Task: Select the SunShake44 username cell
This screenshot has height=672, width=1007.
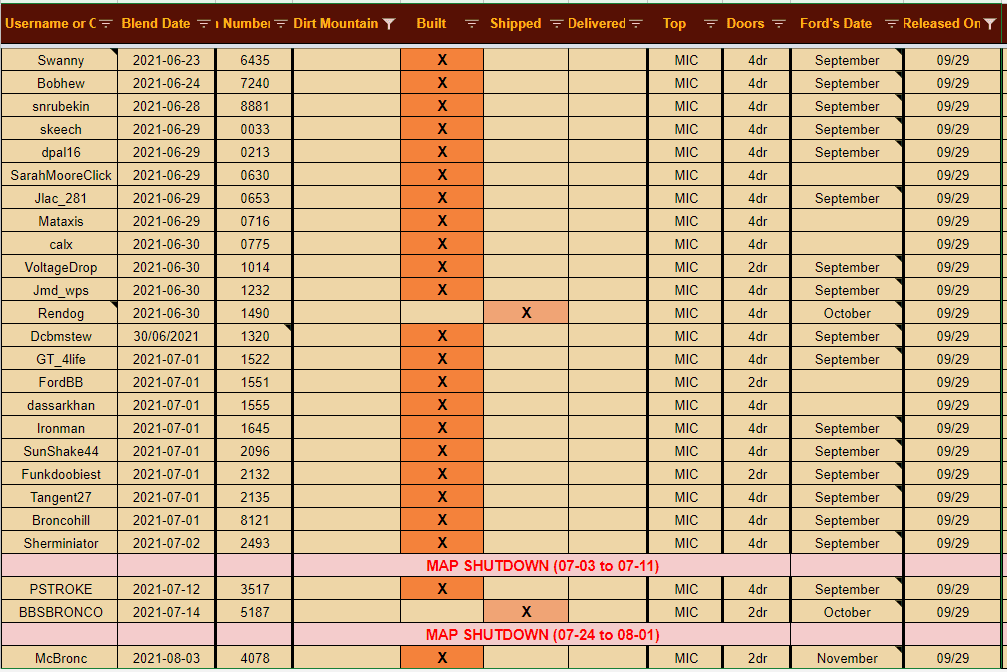Action: click(x=60, y=452)
